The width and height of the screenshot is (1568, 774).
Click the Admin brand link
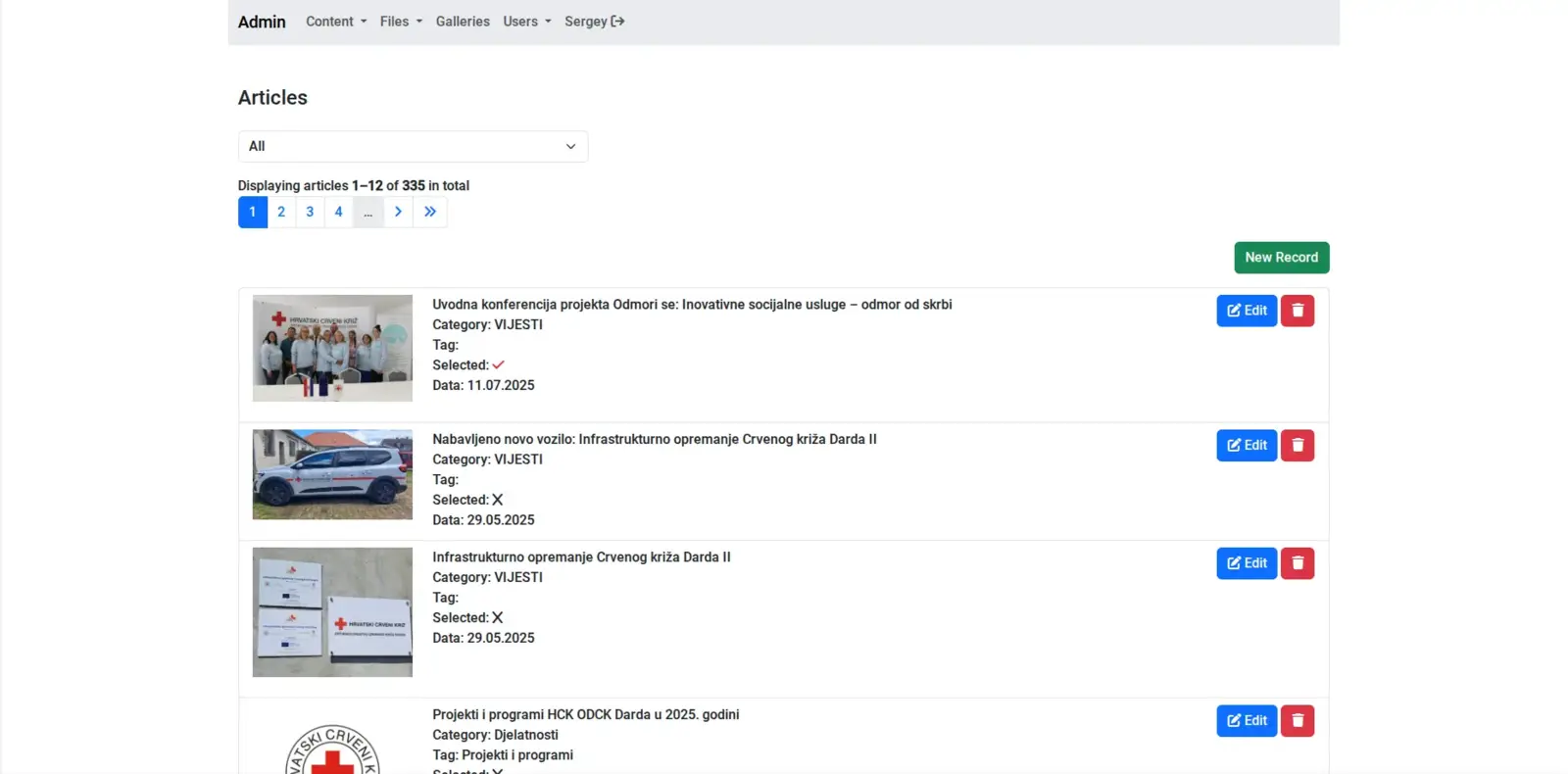(262, 22)
